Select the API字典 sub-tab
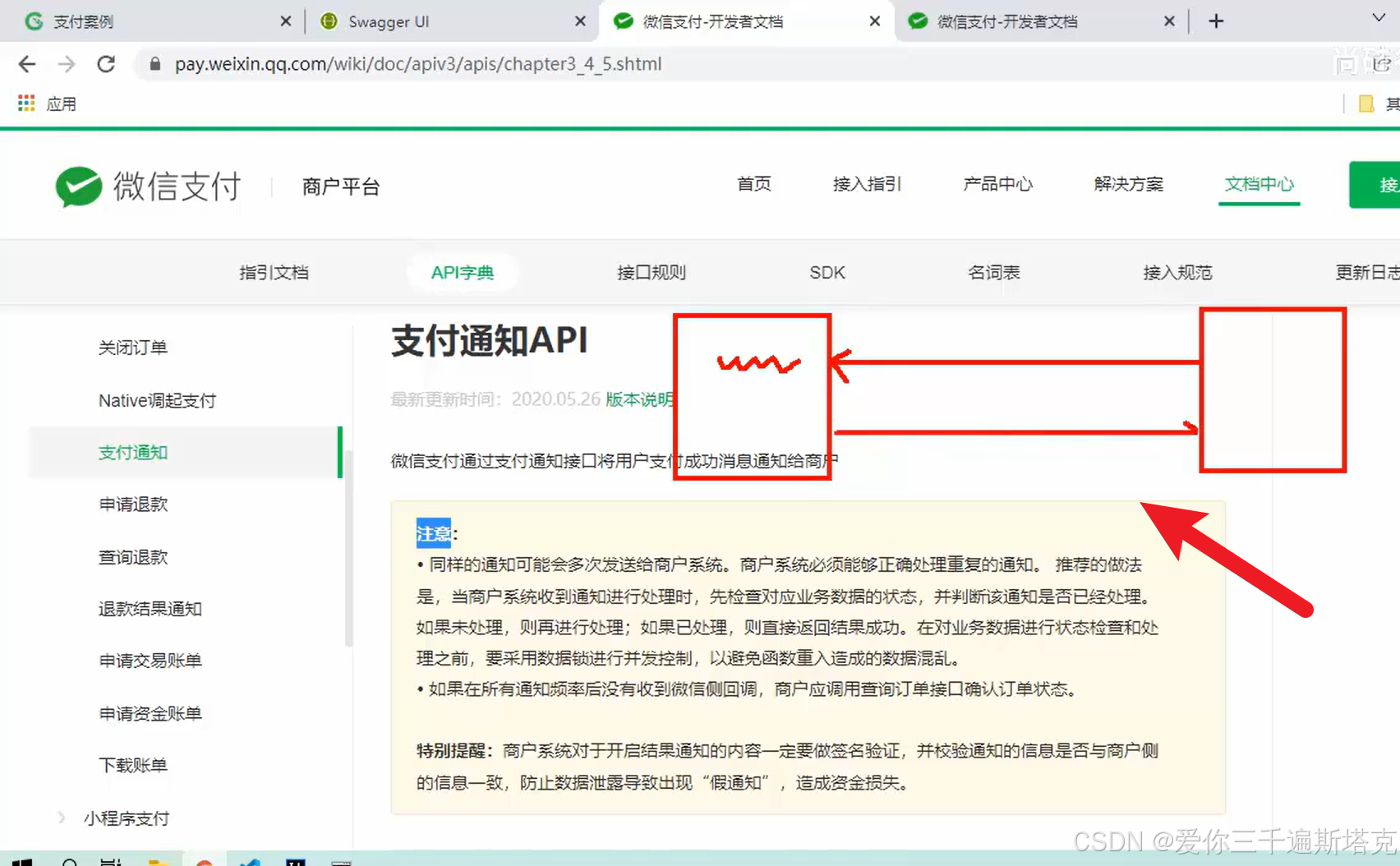This screenshot has height=866, width=1400. (x=463, y=273)
